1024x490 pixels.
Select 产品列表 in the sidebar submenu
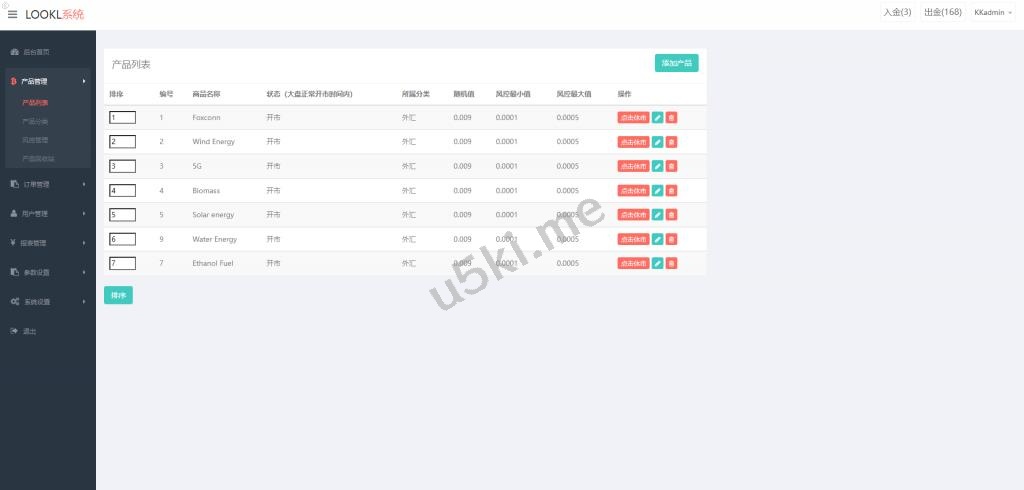pyautogui.click(x=35, y=102)
